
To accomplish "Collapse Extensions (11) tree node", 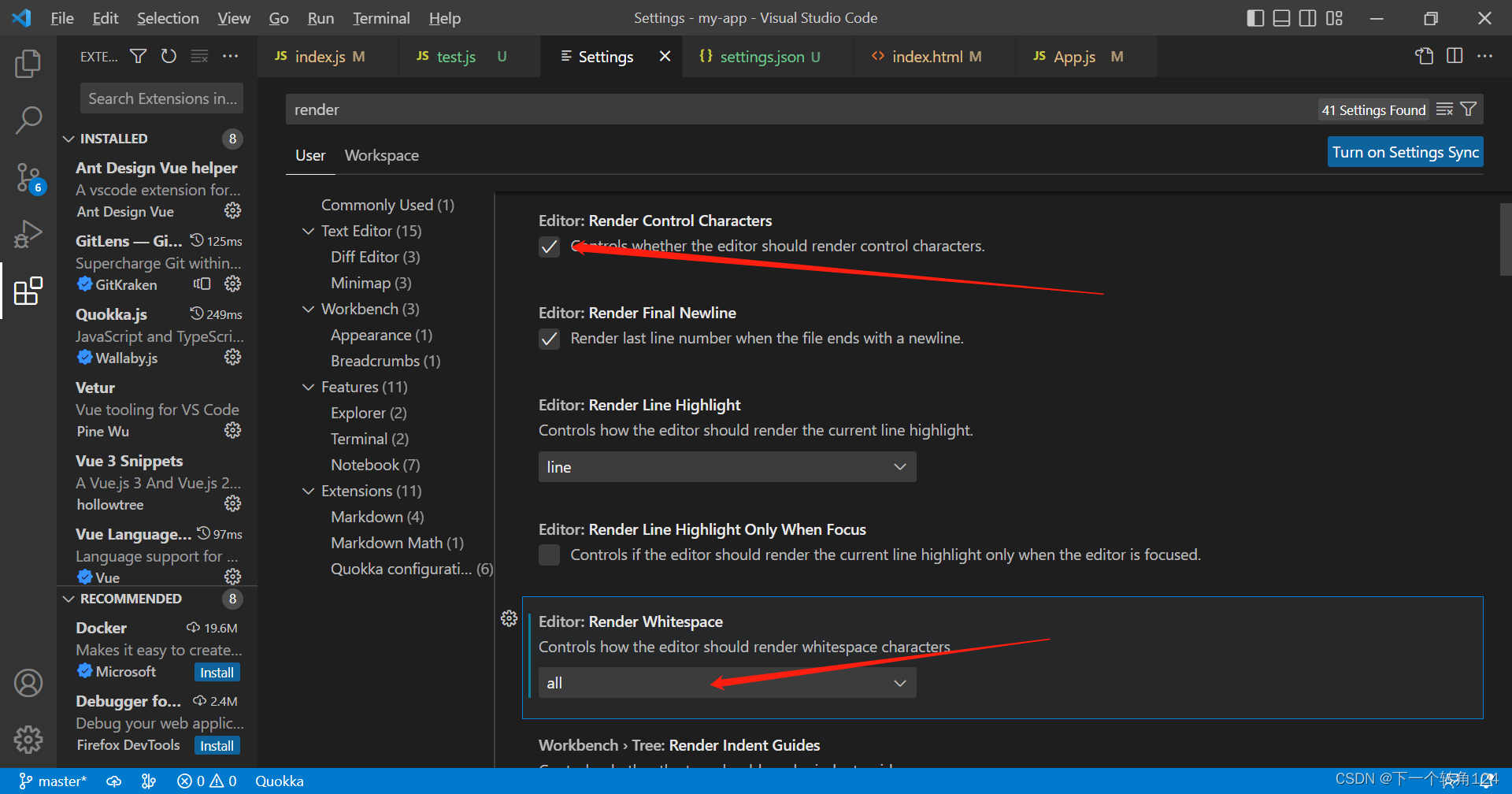I will 308,491.
